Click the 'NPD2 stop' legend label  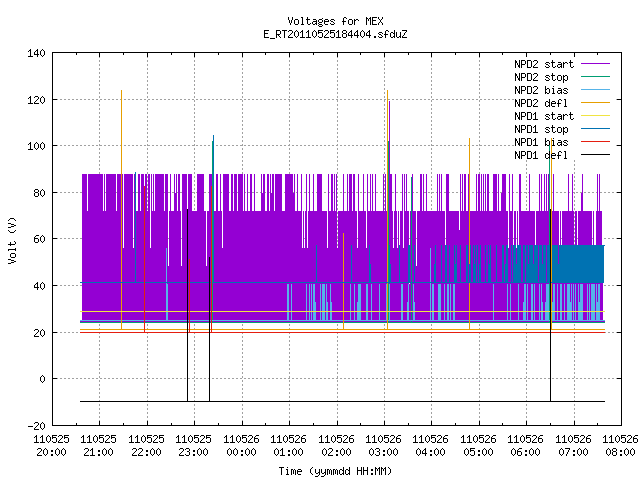(x=541, y=77)
